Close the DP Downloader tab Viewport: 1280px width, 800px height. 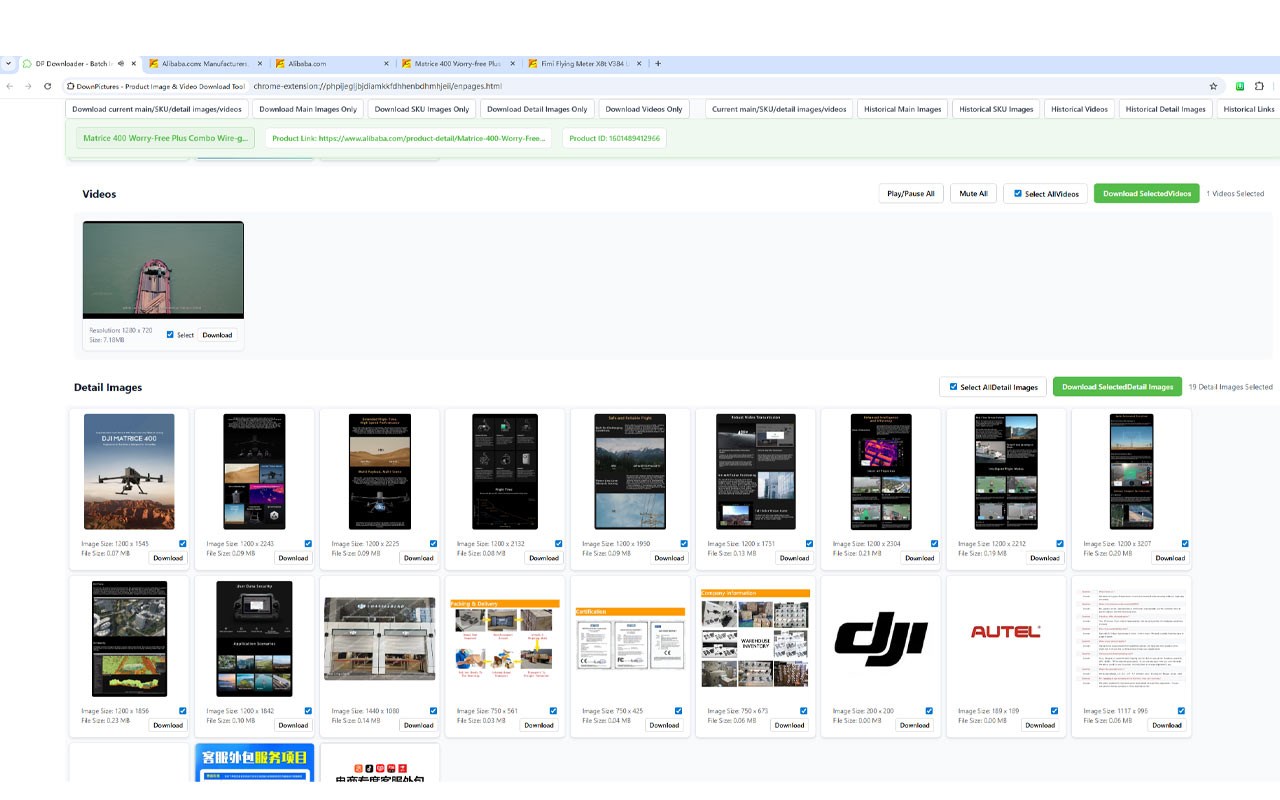(x=134, y=63)
